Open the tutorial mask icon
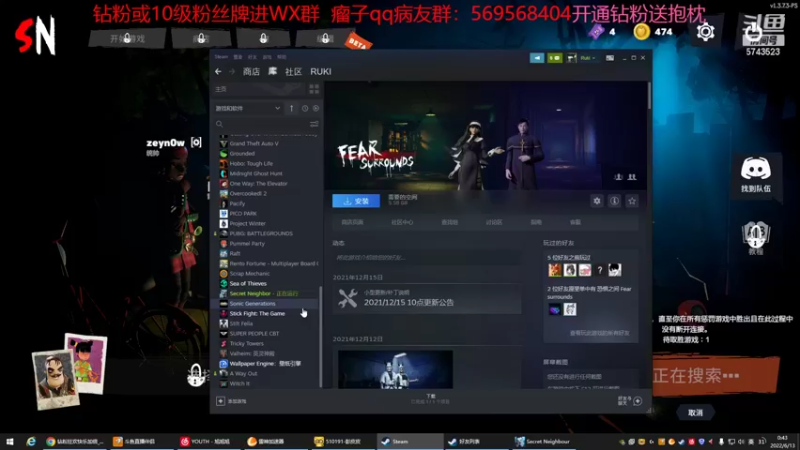800x450 pixels. pyautogui.click(x=756, y=237)
